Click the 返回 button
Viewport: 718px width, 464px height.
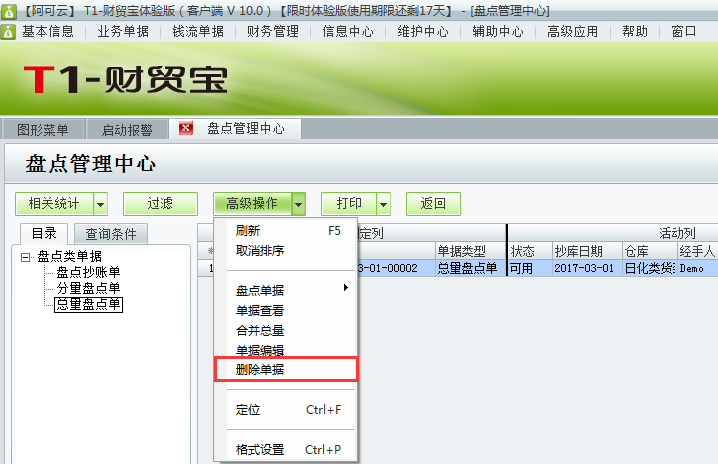[433, 203]
